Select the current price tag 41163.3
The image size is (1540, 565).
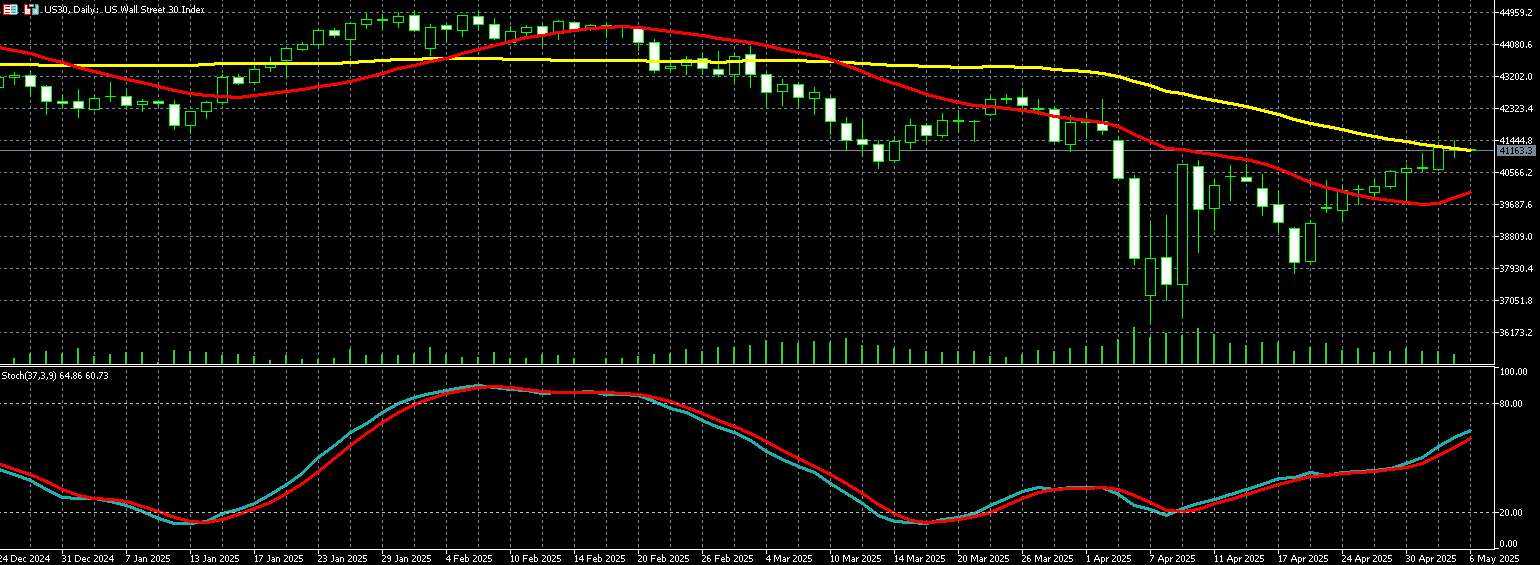(1516, 150)
